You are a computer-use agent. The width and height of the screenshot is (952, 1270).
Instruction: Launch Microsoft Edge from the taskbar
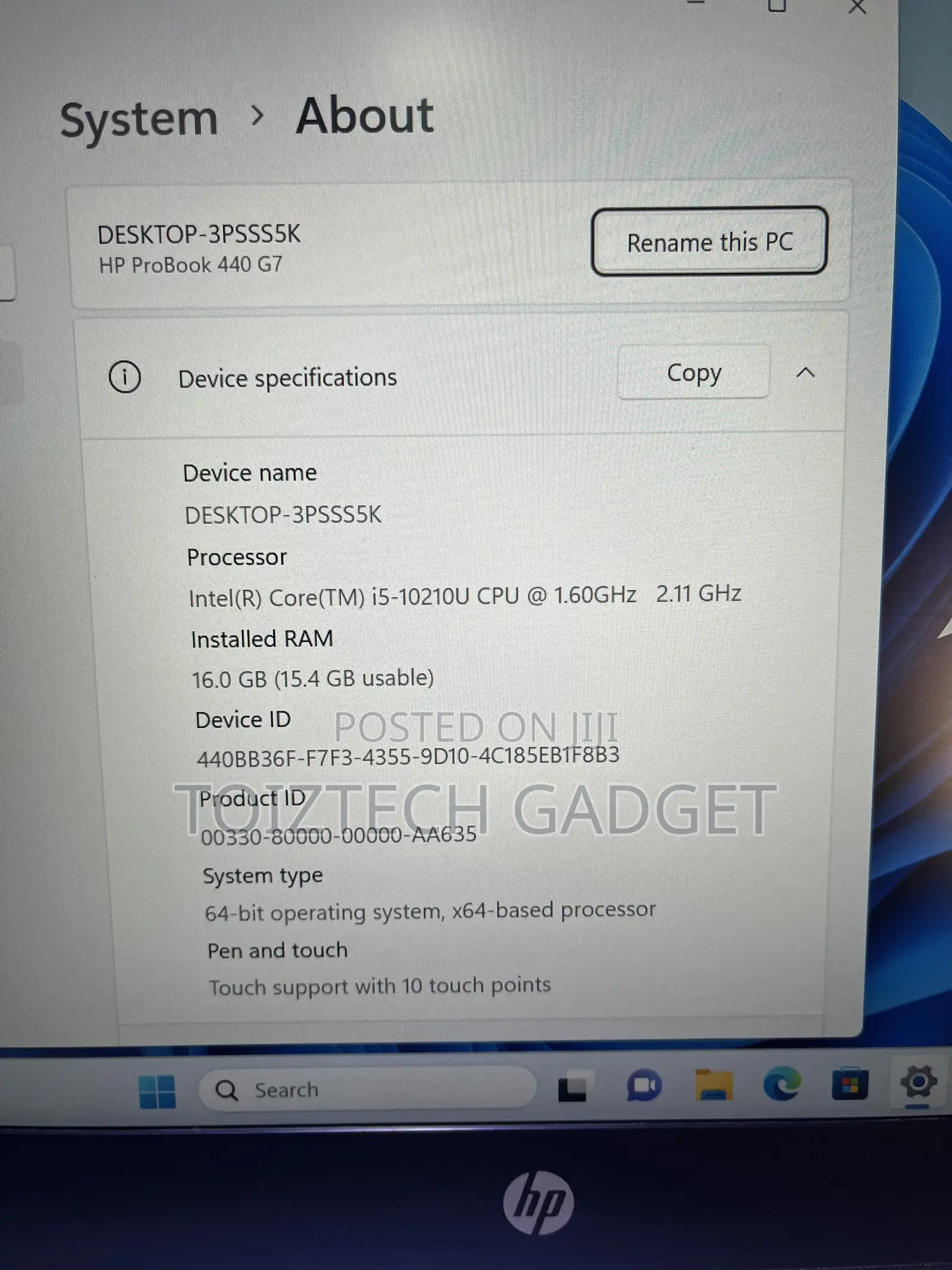point(782,1084)
